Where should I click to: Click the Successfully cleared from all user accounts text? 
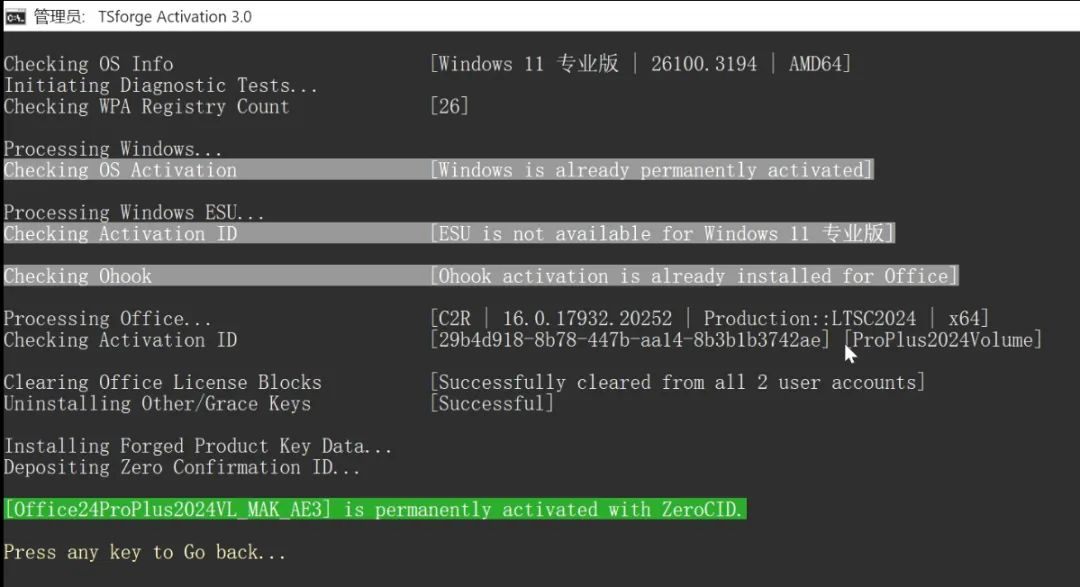click(x=677, y=383)
